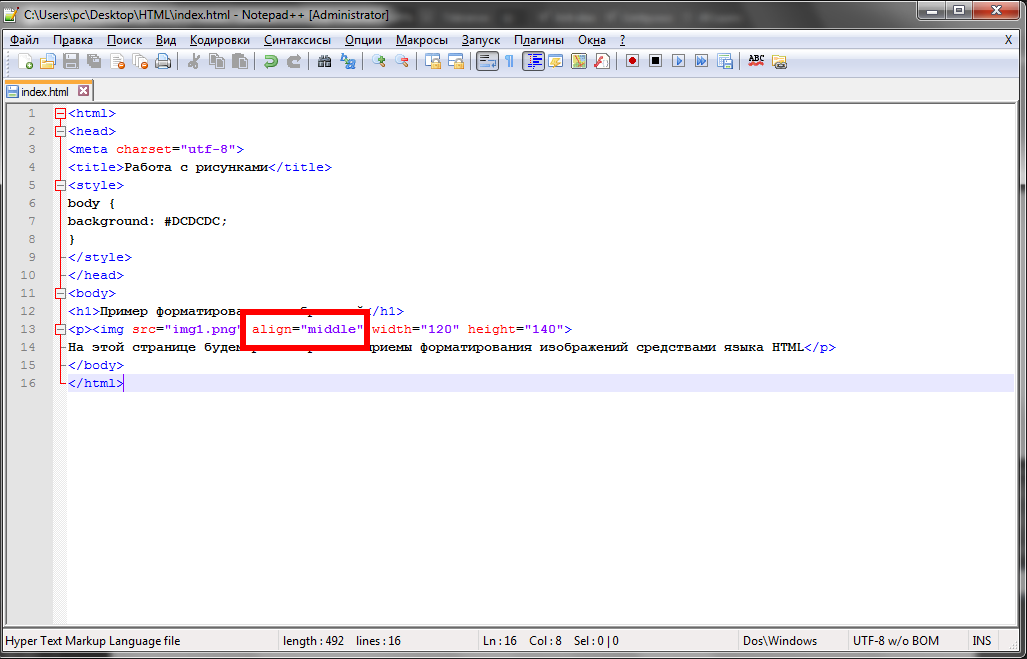Open the Кодировки menu

219,40
